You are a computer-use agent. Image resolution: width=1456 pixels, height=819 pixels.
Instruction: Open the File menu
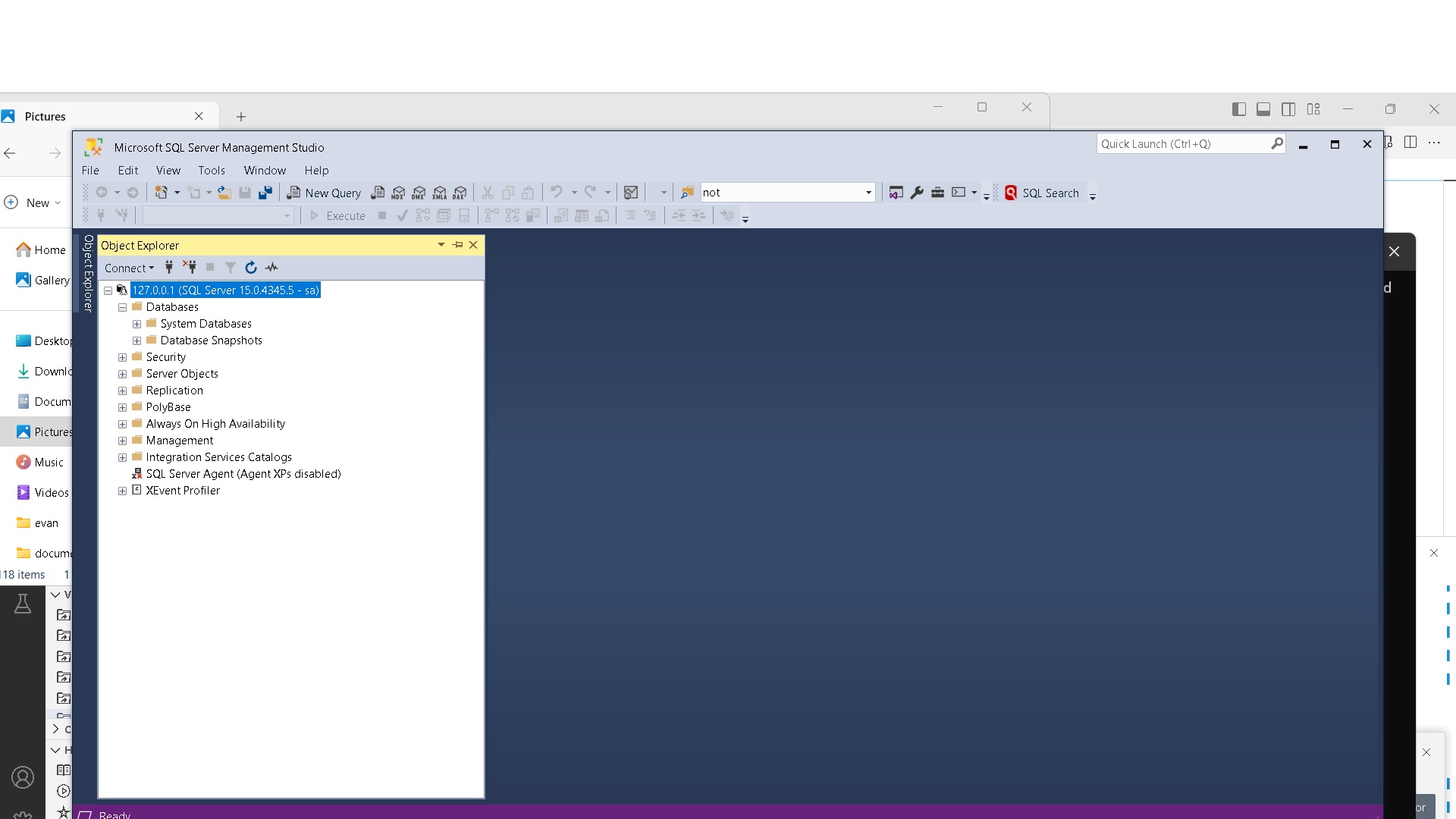[x=90, y=171]
